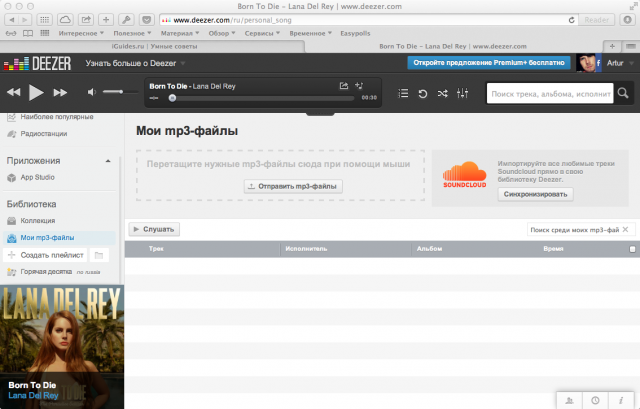The image size is (640, 409).
Task: Open the Easypolls bookmark
Action: (x=355, y=33)
